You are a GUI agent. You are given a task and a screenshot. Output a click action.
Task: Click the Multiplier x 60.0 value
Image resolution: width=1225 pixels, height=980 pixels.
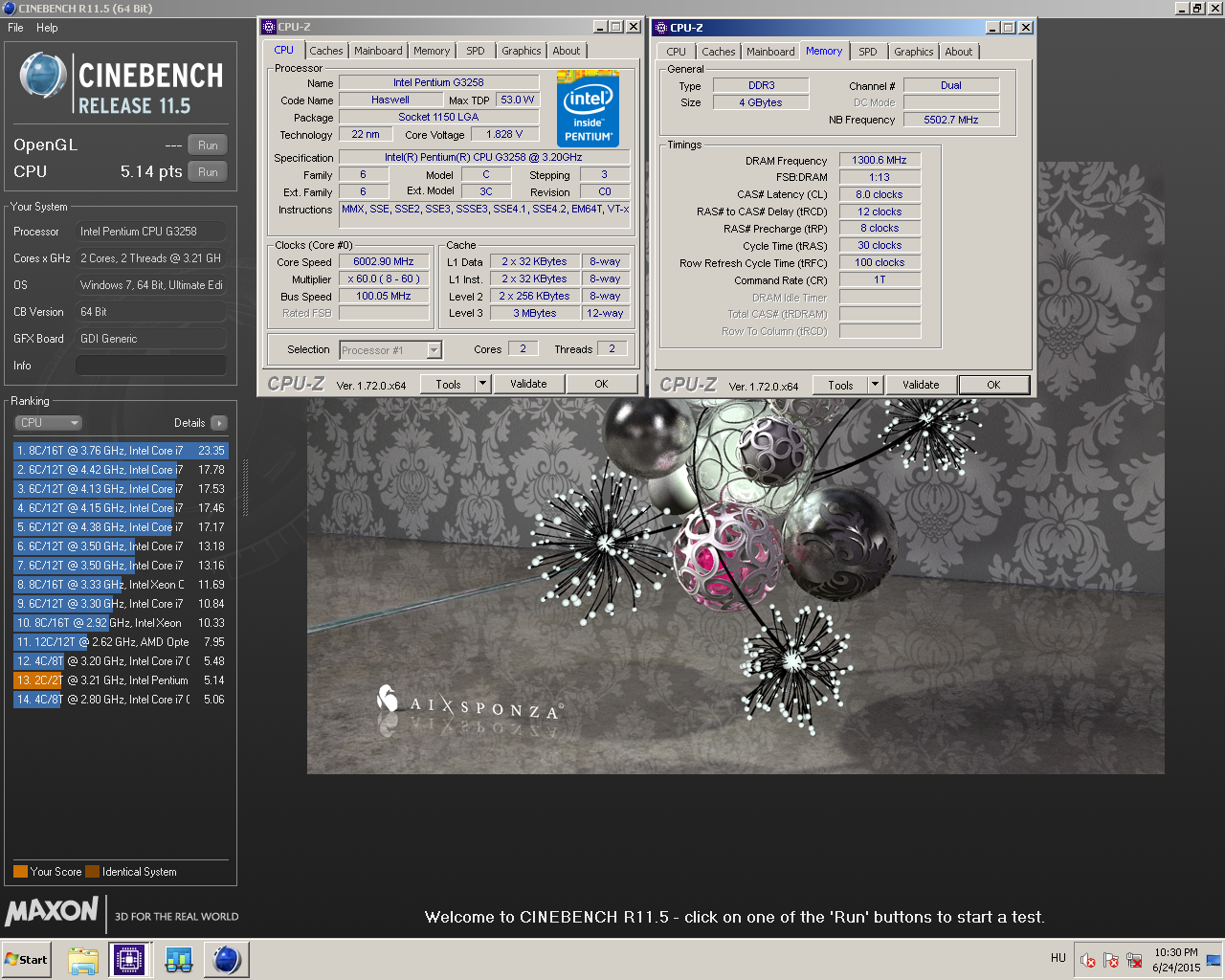tap(384, 279)
